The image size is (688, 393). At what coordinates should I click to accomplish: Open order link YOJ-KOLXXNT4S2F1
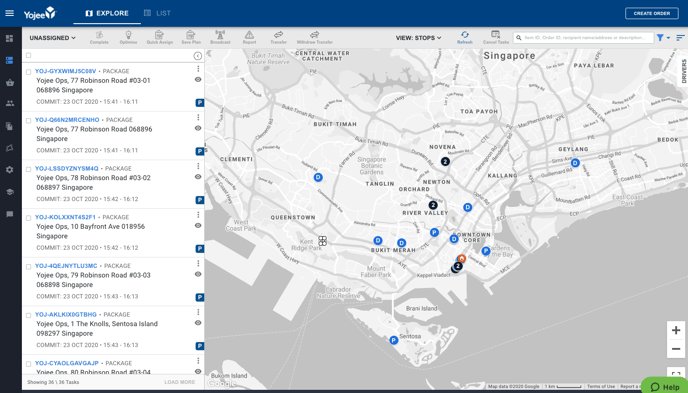pos(65,217)
